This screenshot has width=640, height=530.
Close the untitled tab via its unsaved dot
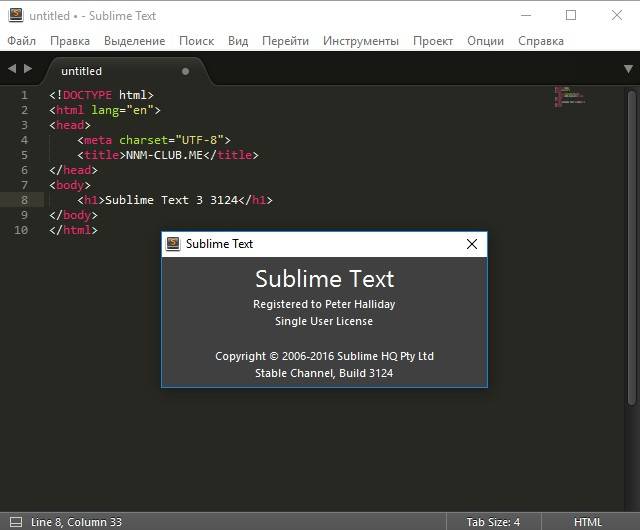pyautogui.click(x=185, y=71)
